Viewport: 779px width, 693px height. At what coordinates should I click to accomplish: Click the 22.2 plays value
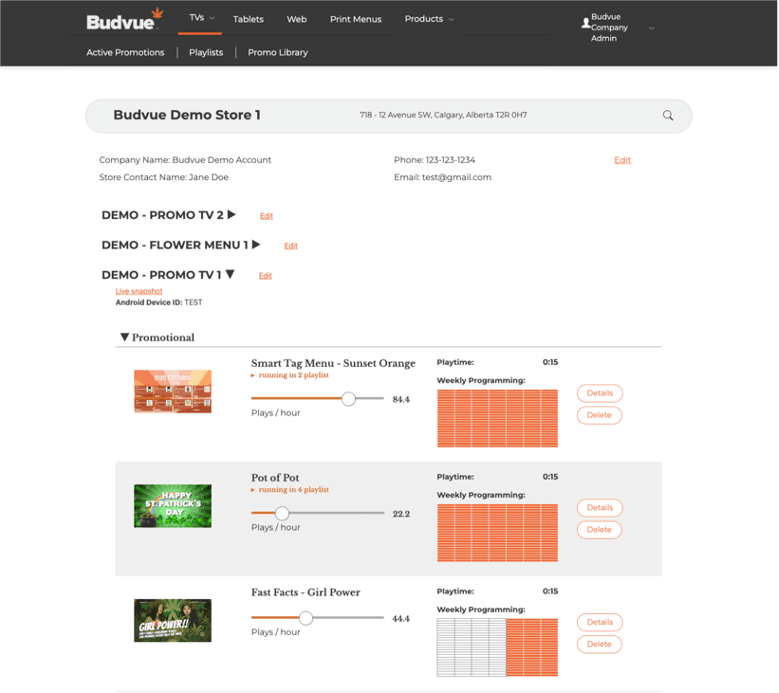point(401,514)
